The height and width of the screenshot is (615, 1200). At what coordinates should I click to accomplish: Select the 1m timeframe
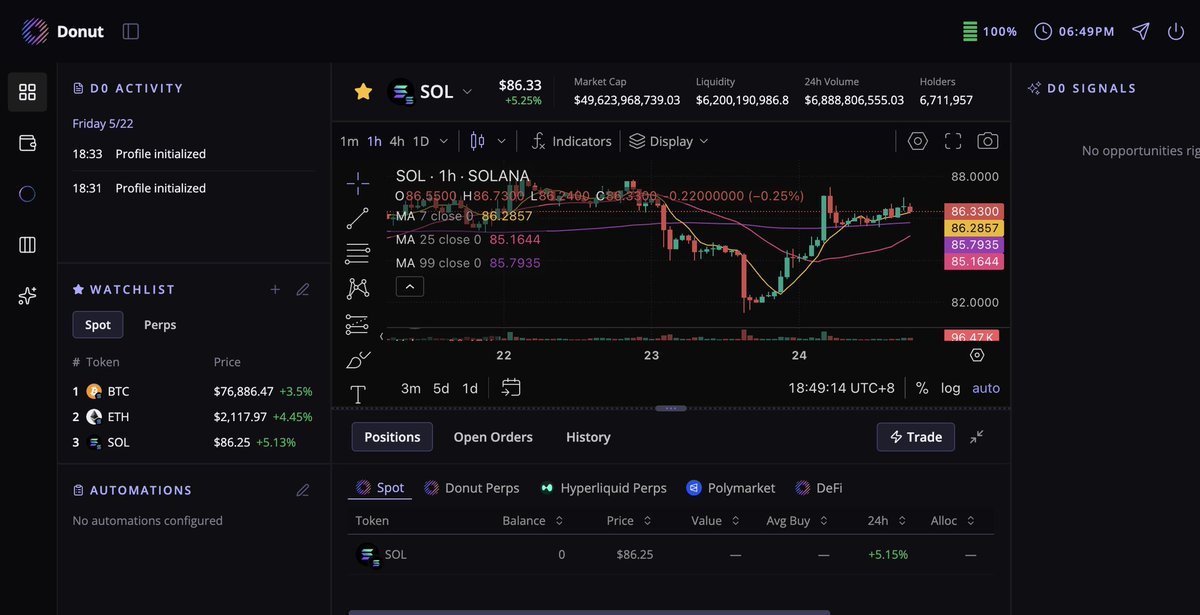tap(349, 141)
